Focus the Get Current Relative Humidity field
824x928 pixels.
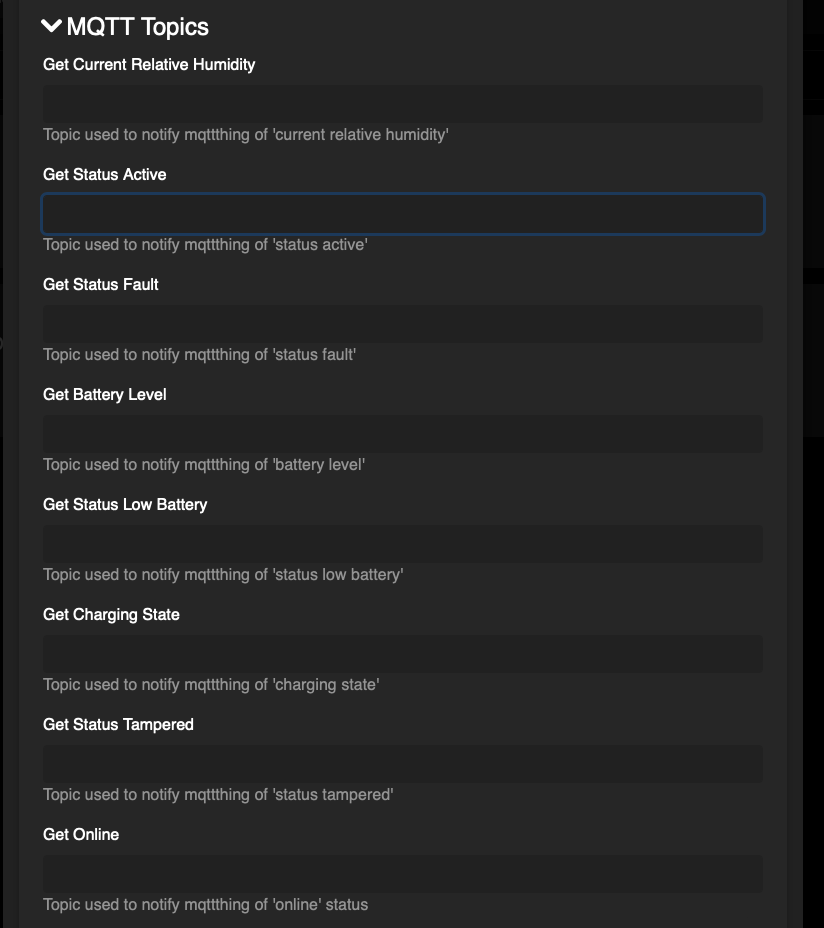click(x=402, y=104)
